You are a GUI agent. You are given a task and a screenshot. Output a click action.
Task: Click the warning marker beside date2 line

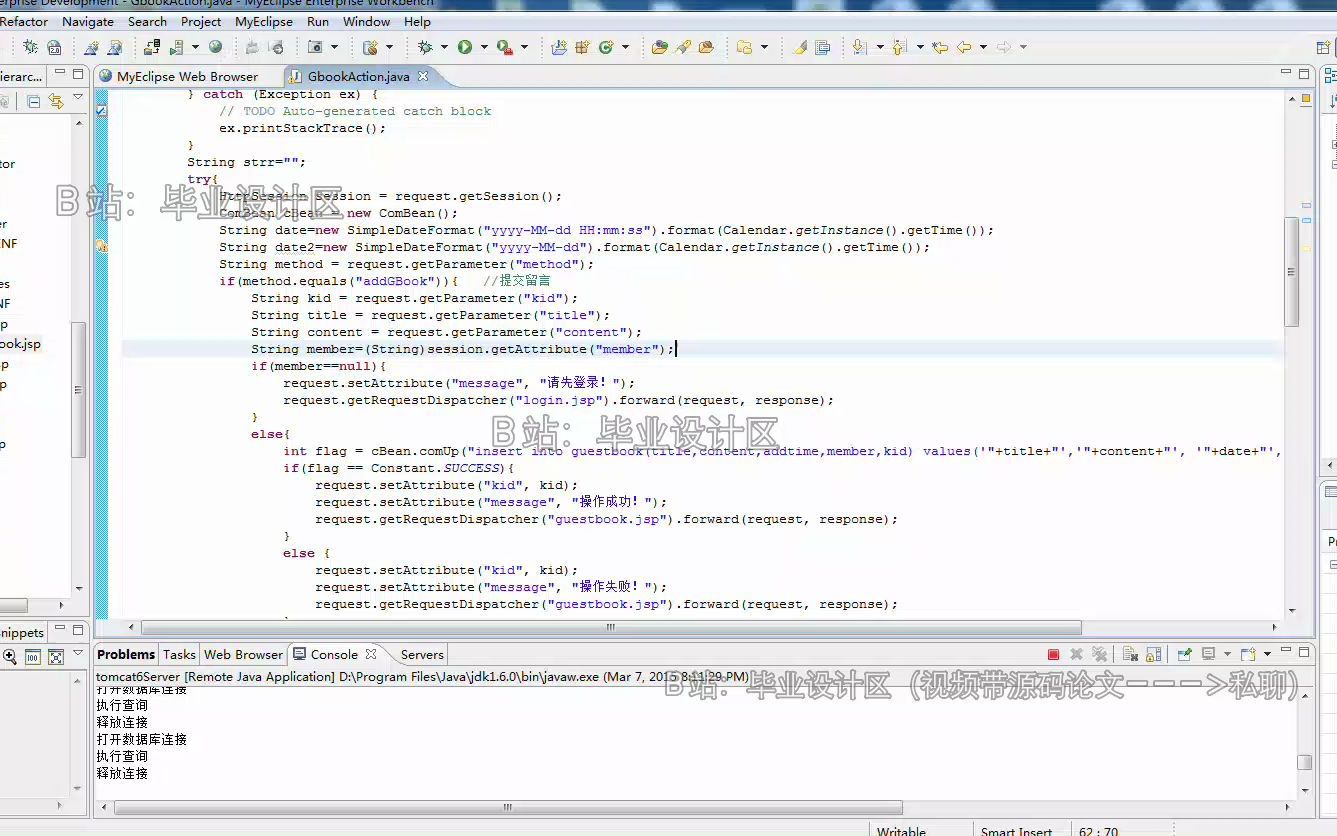pyautogui.click(x=101, y=246)
